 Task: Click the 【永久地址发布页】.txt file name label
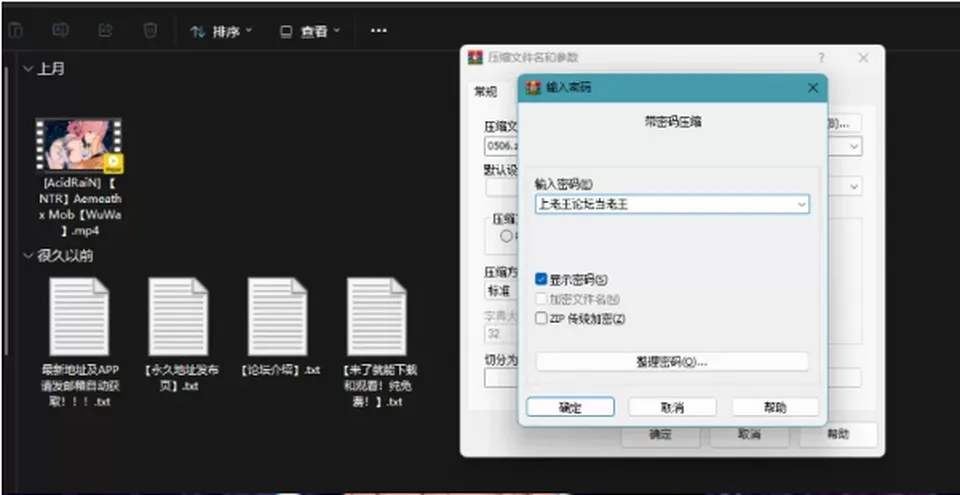(x=180, y=378)
